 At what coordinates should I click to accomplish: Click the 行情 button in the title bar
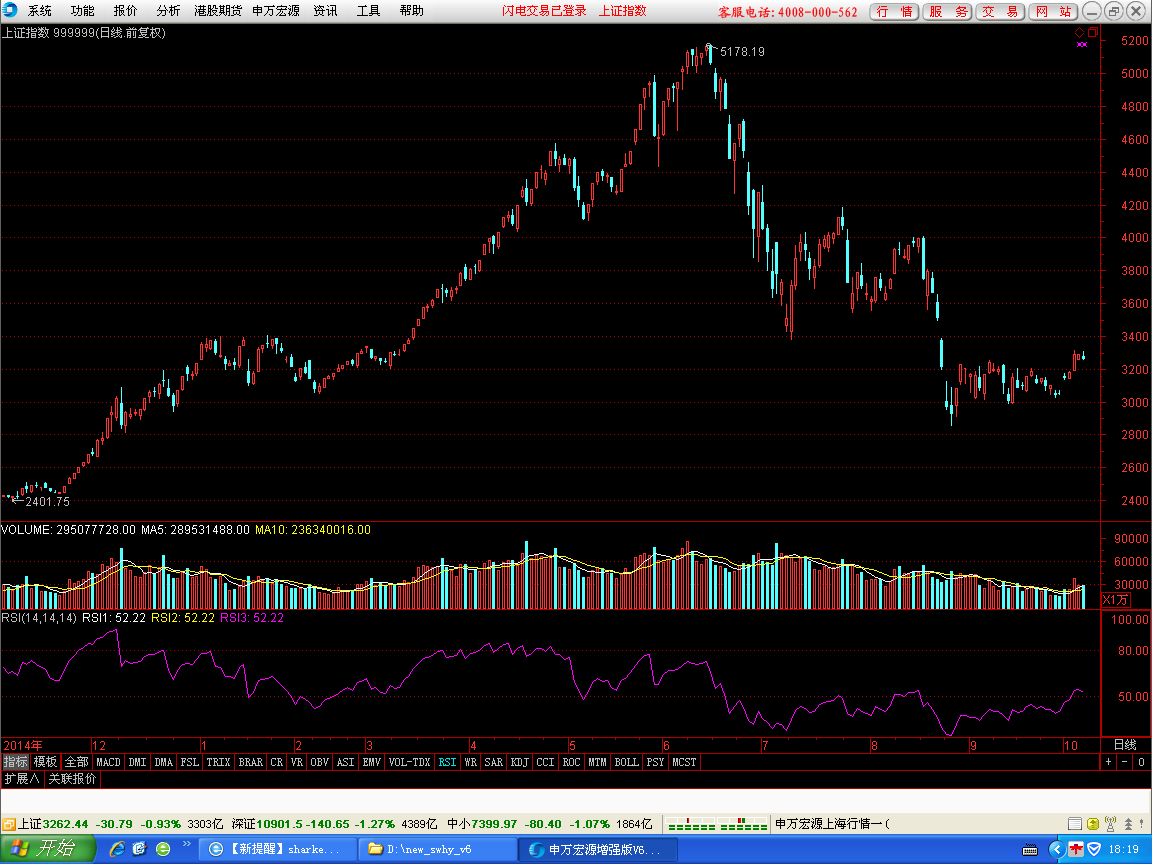[894, 11]
